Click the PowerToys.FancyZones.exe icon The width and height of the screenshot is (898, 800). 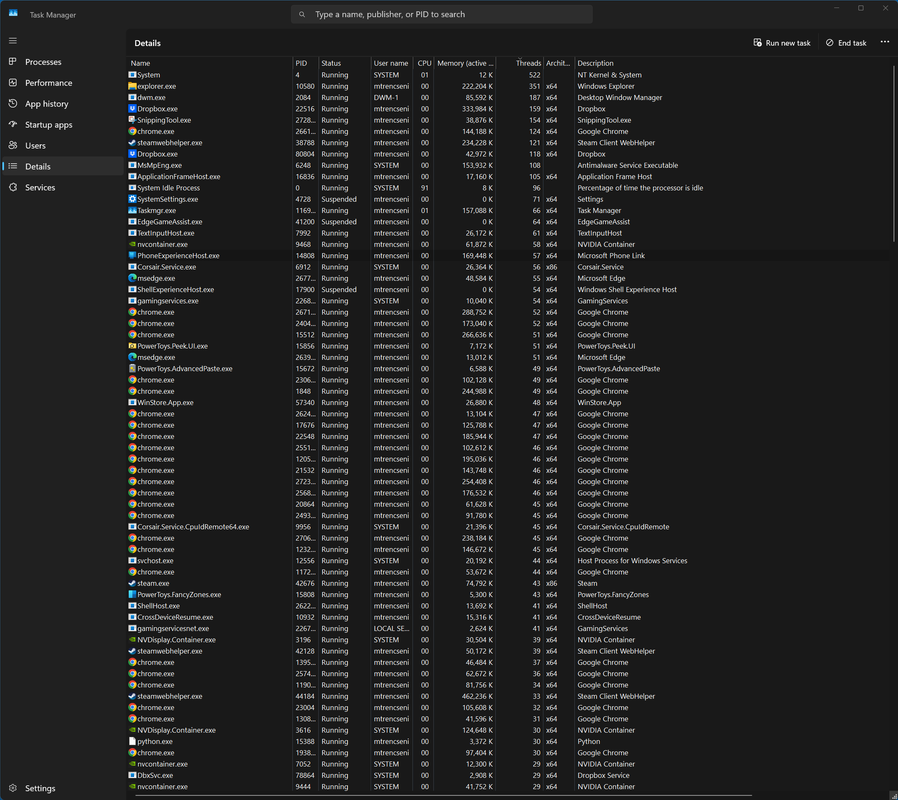[x=132, y=594]
